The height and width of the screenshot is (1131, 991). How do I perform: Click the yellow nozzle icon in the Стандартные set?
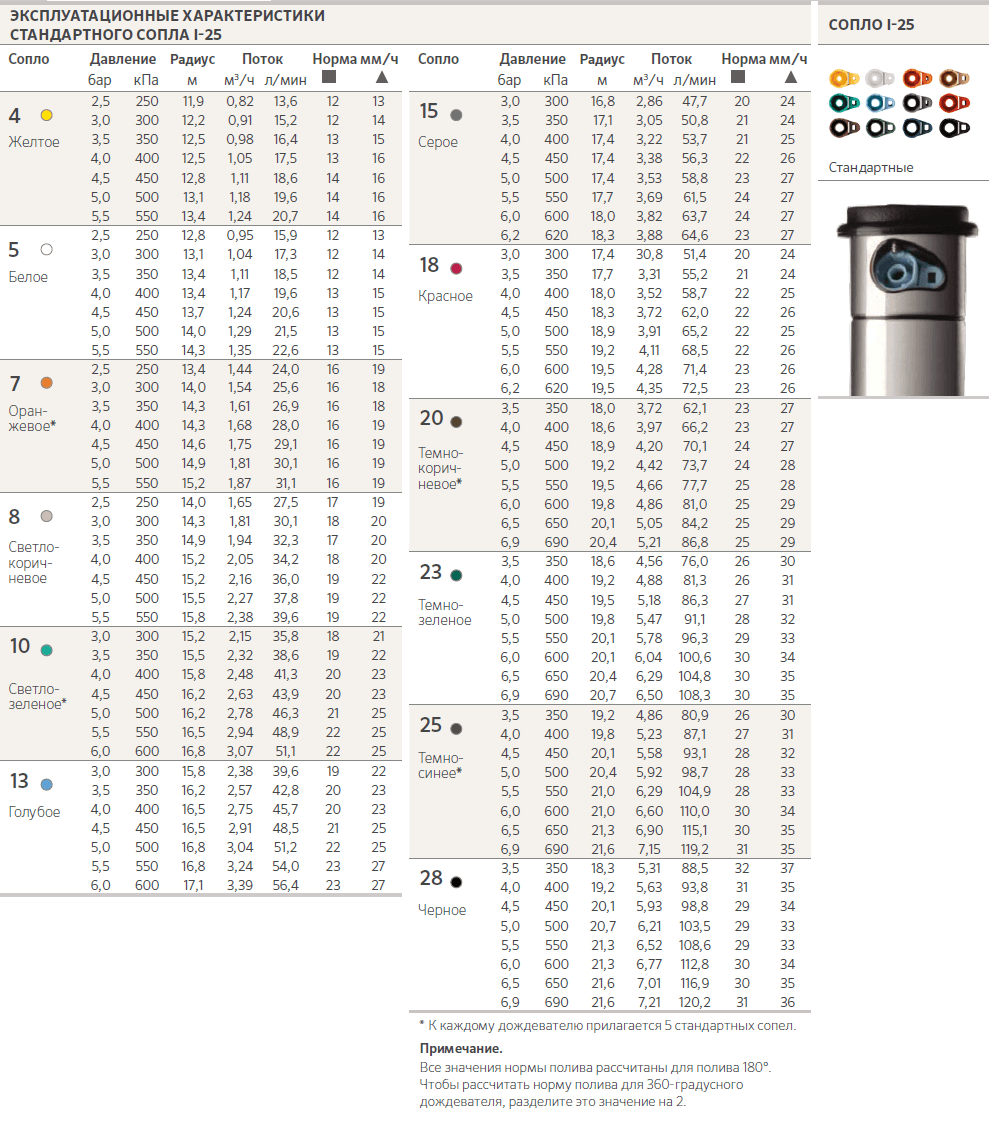click(844, 78)
